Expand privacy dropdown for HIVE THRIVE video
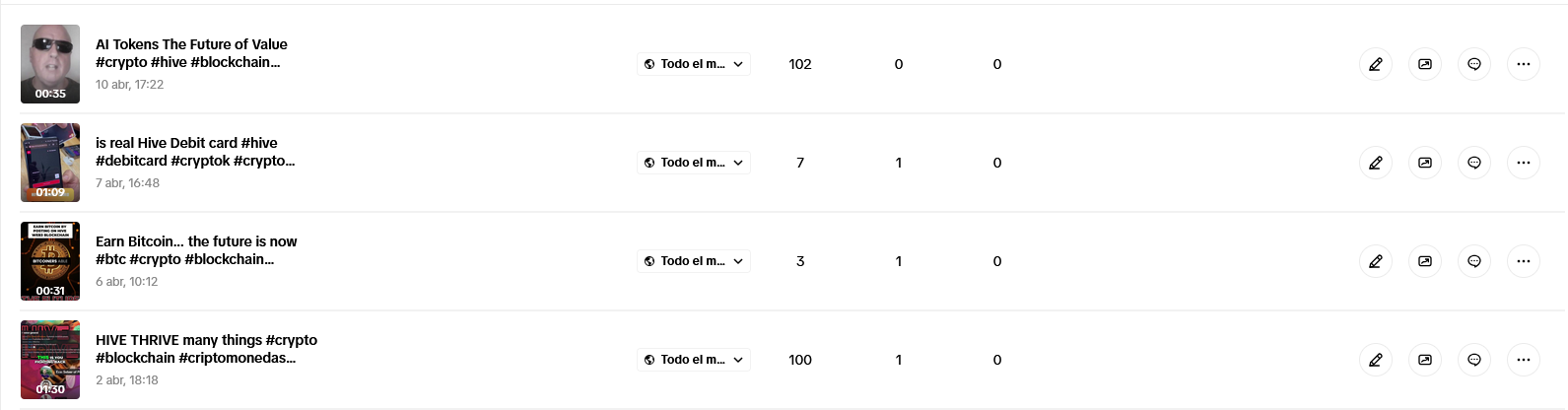The image size is (1568, 410). coord(694,360)
